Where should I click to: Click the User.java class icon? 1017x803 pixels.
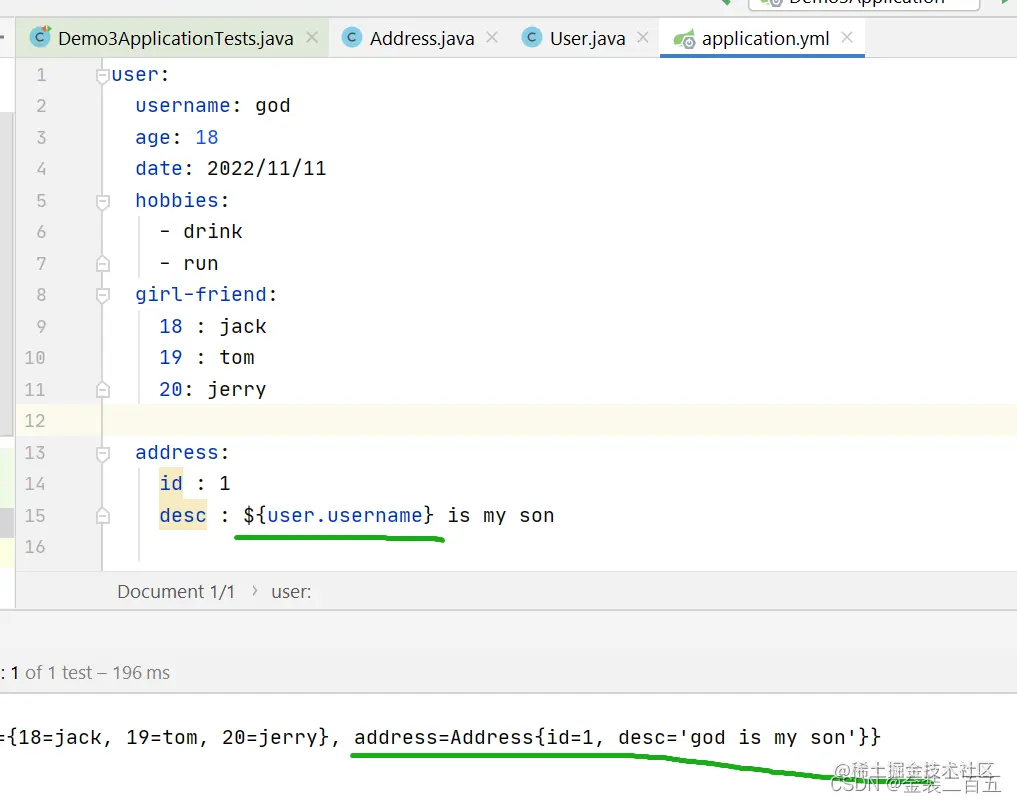click(531, 38)
